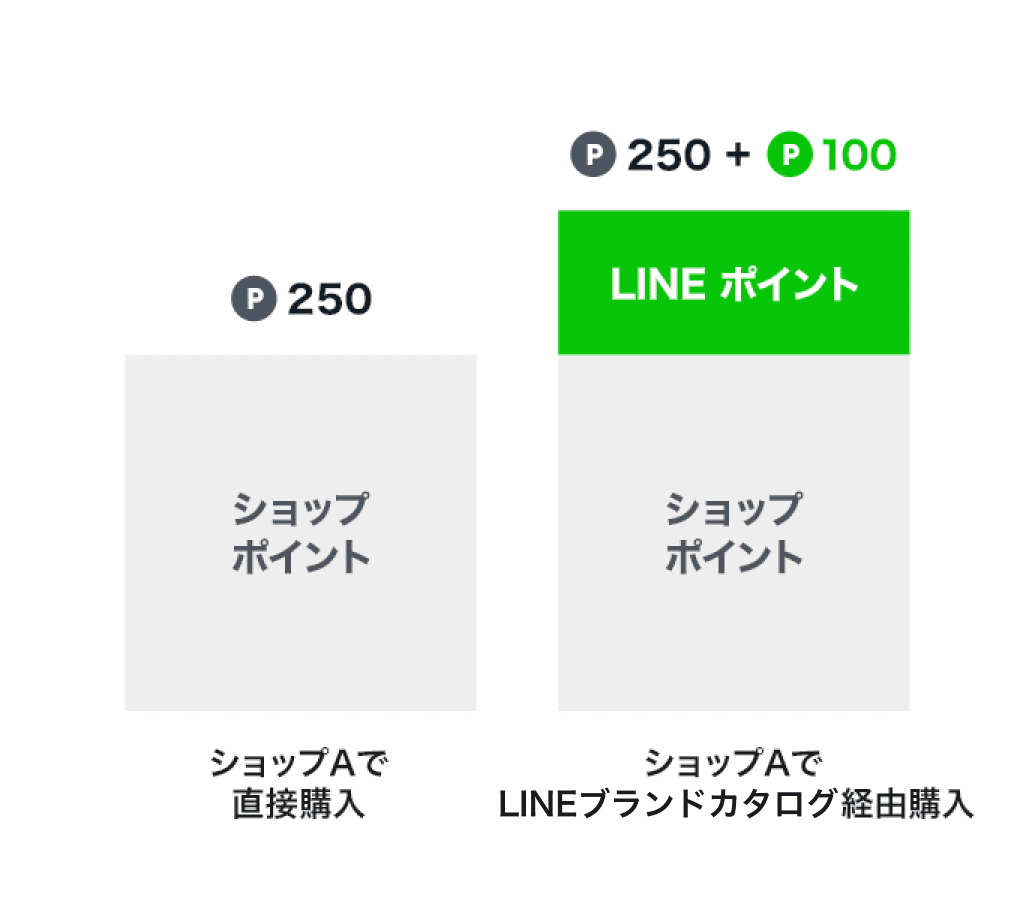Click "ショップAで" above the LINEブランドカタログ caption
The height and width of the screenshot is (912, 1035).
733,765
